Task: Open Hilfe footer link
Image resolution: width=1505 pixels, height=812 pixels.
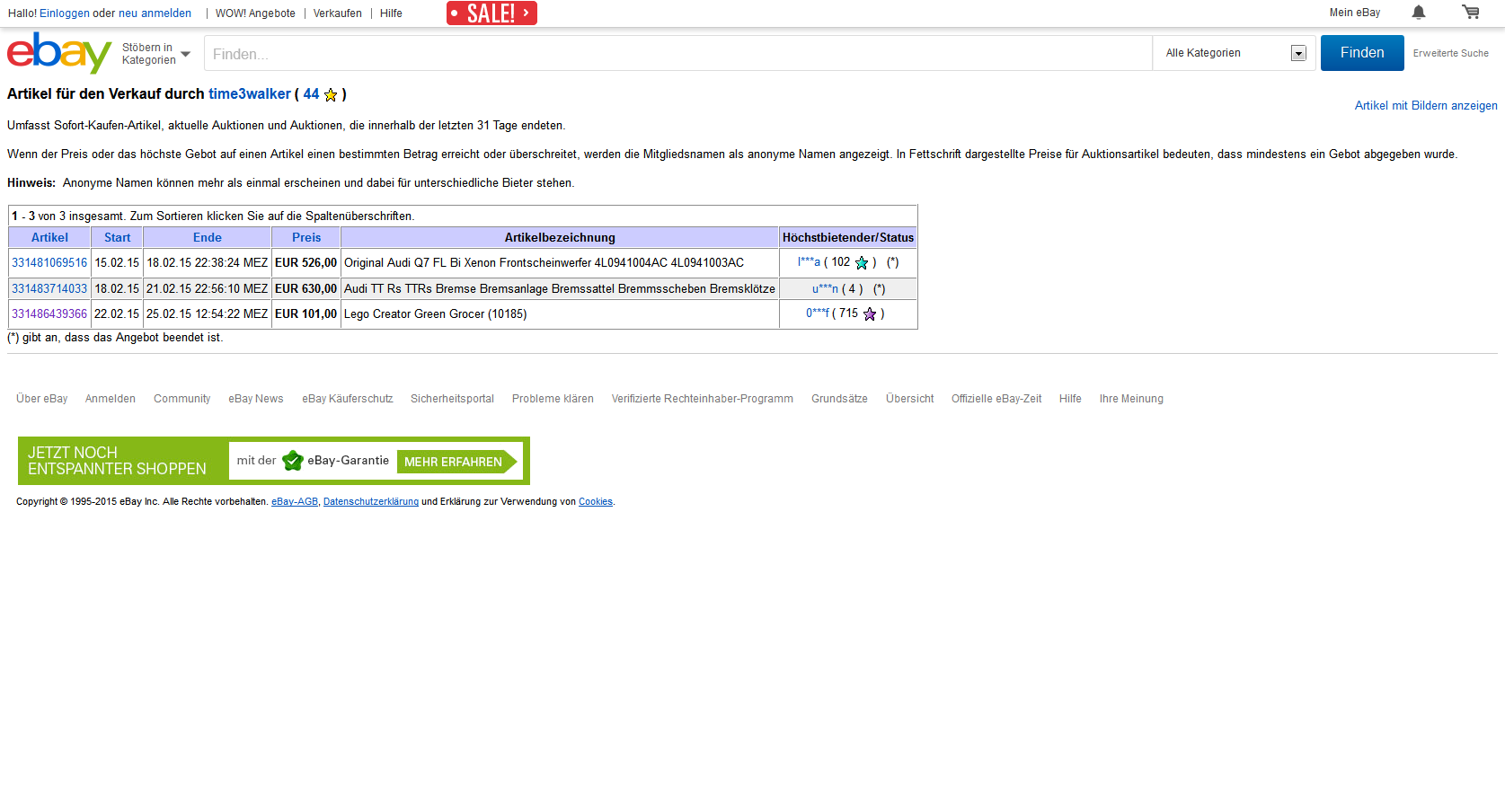Action: coord(1070,399)
